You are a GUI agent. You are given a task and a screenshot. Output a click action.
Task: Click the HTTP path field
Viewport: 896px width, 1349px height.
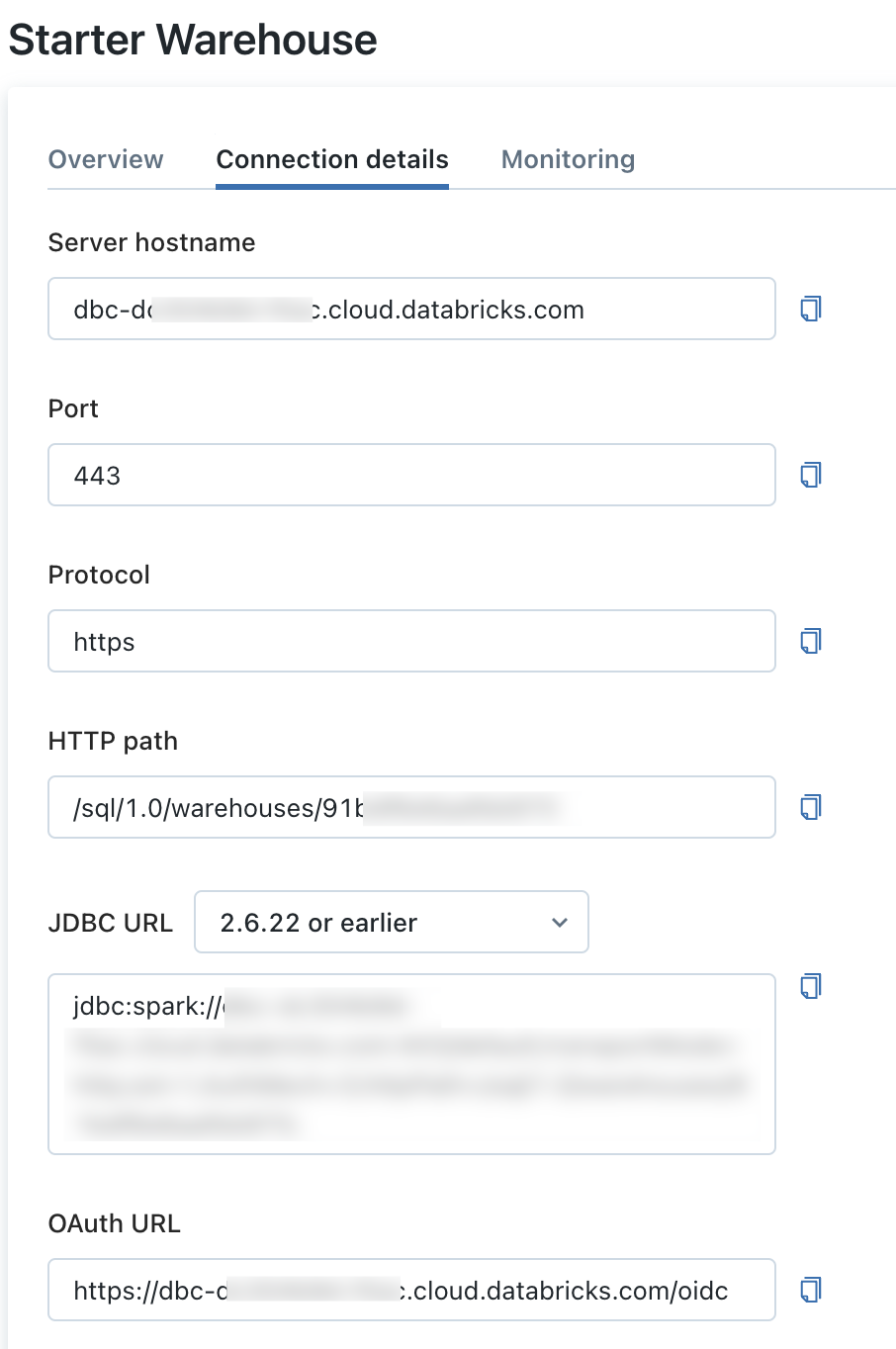click(411, 807)
